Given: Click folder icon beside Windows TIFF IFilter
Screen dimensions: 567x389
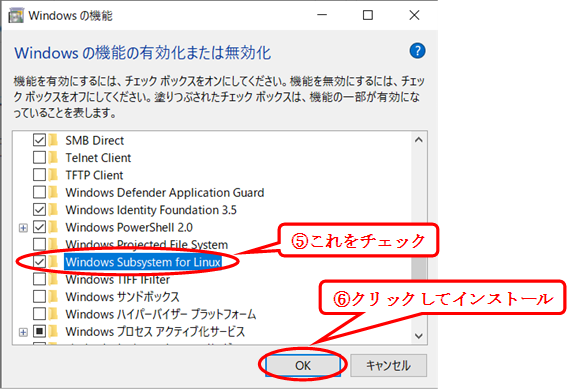Looking at the screenshot, I should (53, 279).
